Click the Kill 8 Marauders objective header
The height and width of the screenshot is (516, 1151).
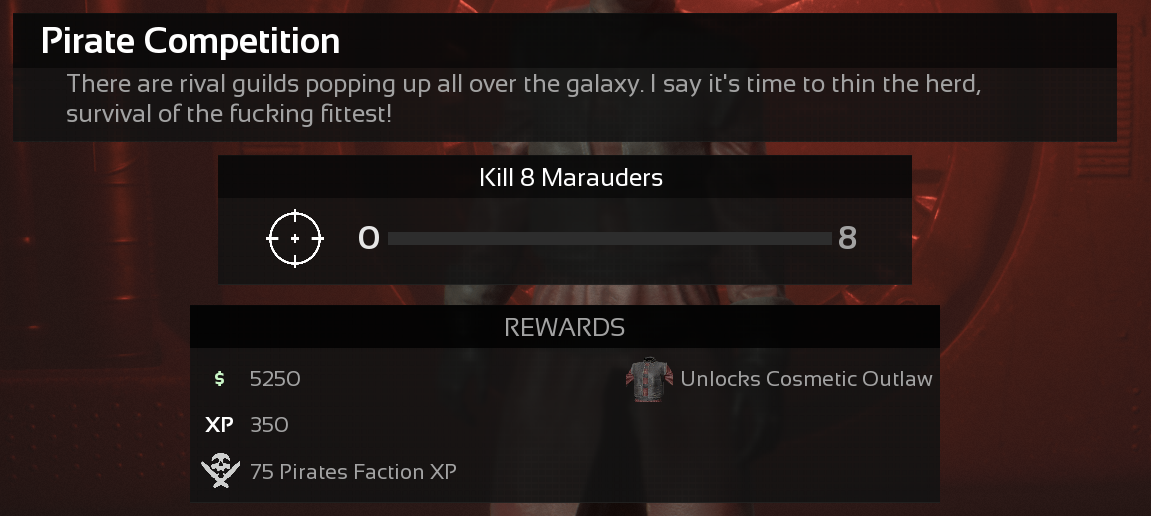tap(571, 178)
